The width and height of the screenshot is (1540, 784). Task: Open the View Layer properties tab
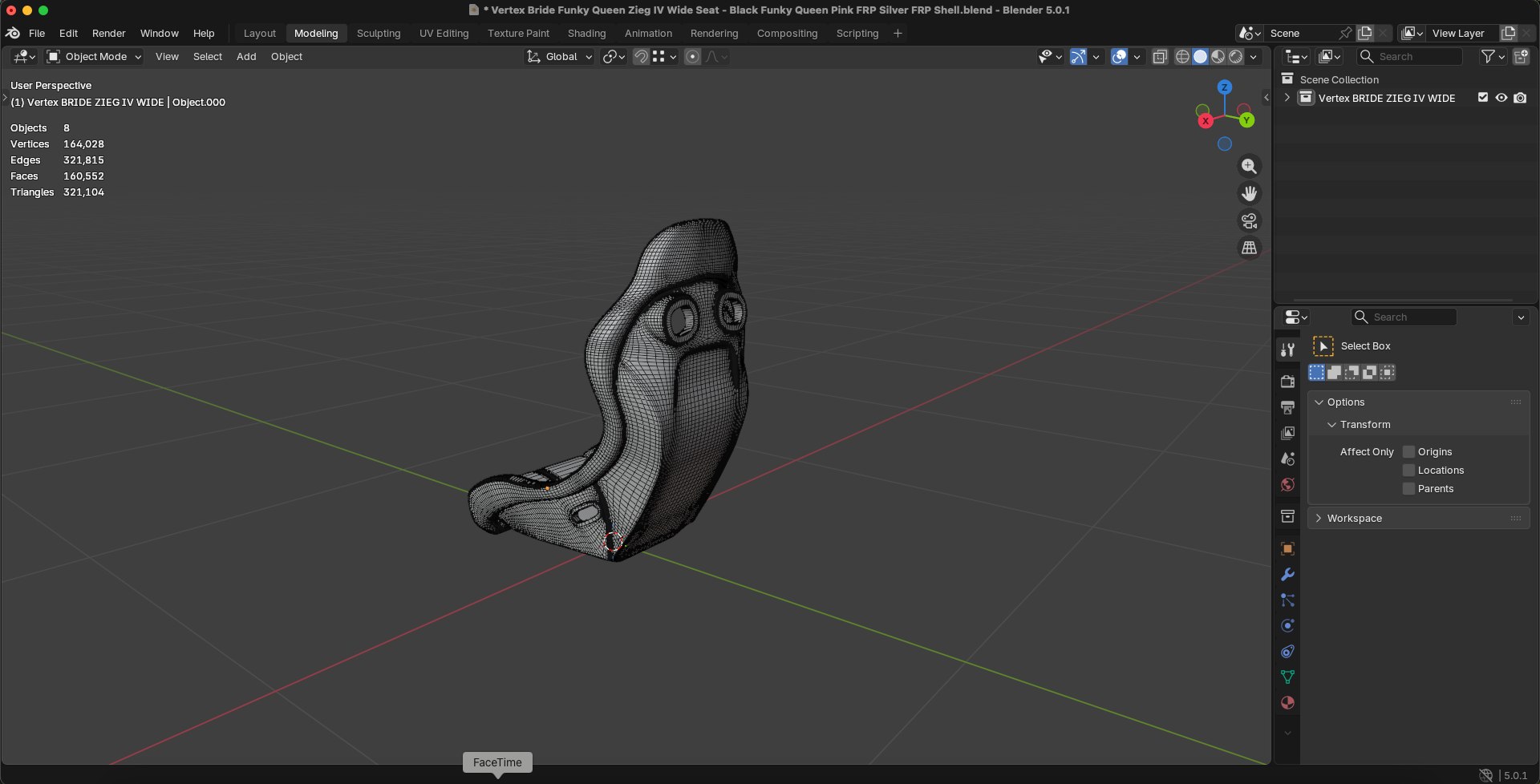coord(1287,433)
